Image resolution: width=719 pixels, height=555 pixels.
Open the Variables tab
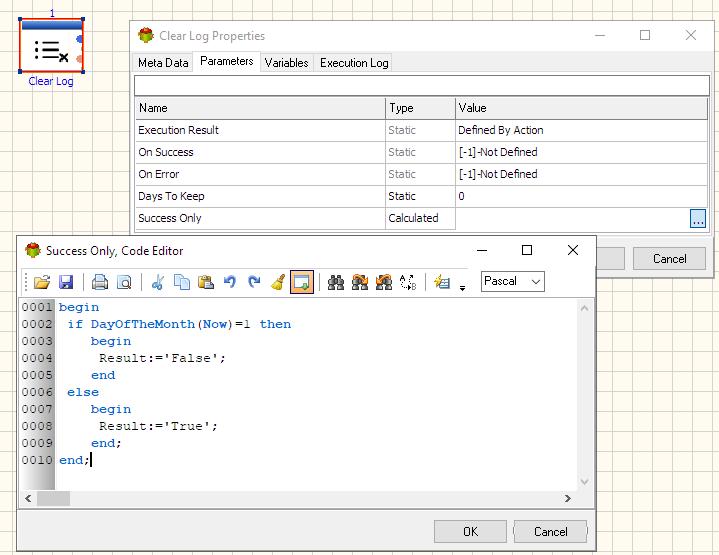tap(287, 63)
